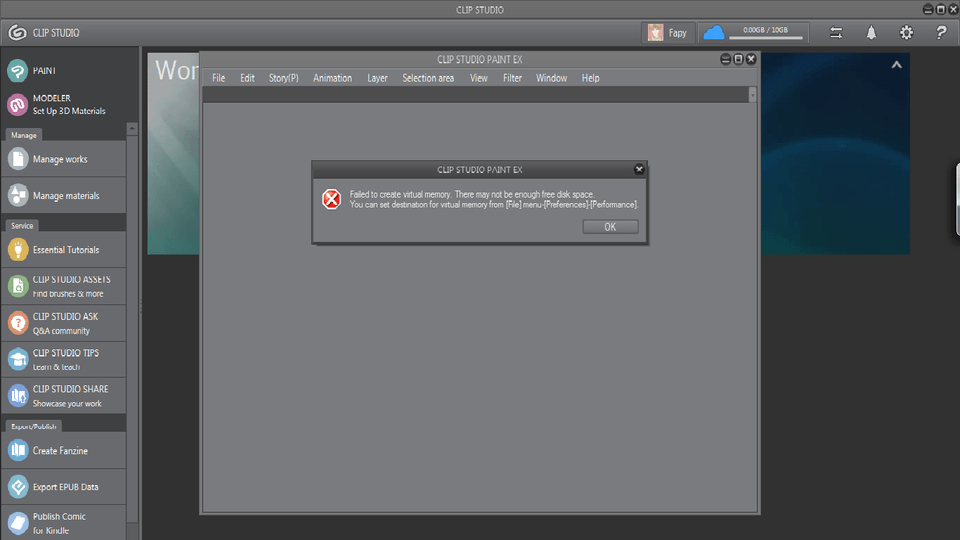This screenshot has height=540, width=960.
Task: Click OK in the error dialog
Action: 610,227
